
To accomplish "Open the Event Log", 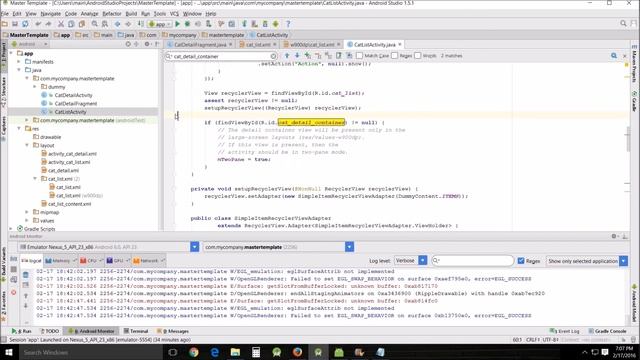I will pos(564,331).
